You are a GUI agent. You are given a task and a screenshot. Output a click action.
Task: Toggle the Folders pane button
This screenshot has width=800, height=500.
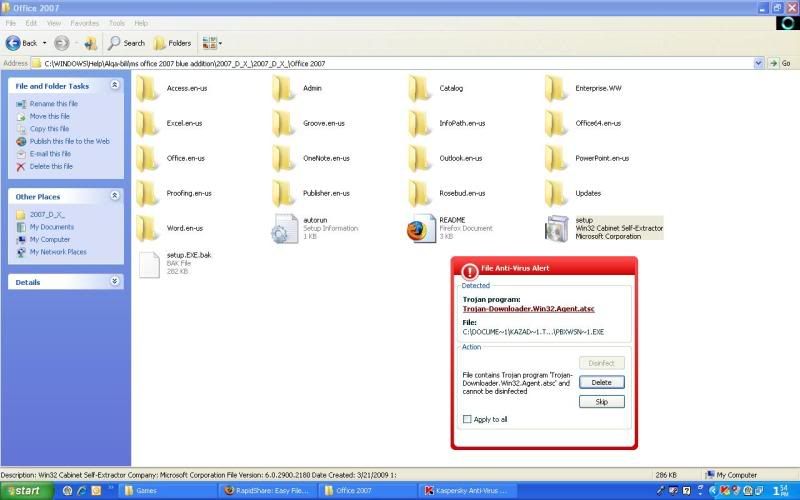point(172,43)
